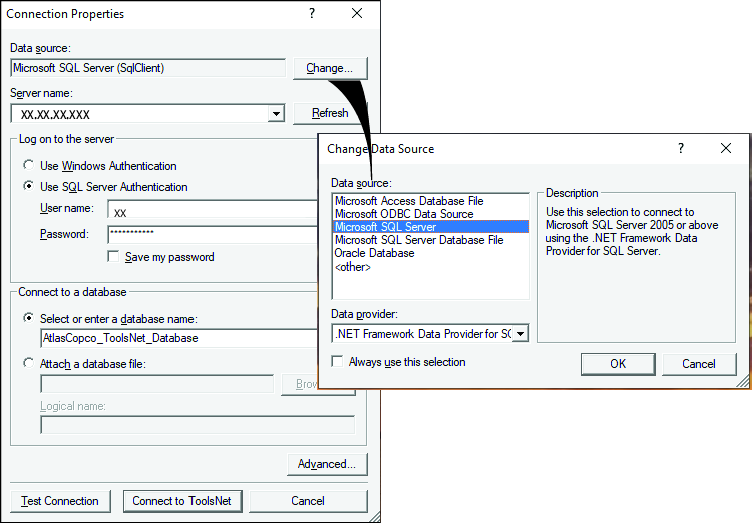Viewport: 752px width, 523px height.
Task: Open the Data provider dropdown
Action: 520,334
